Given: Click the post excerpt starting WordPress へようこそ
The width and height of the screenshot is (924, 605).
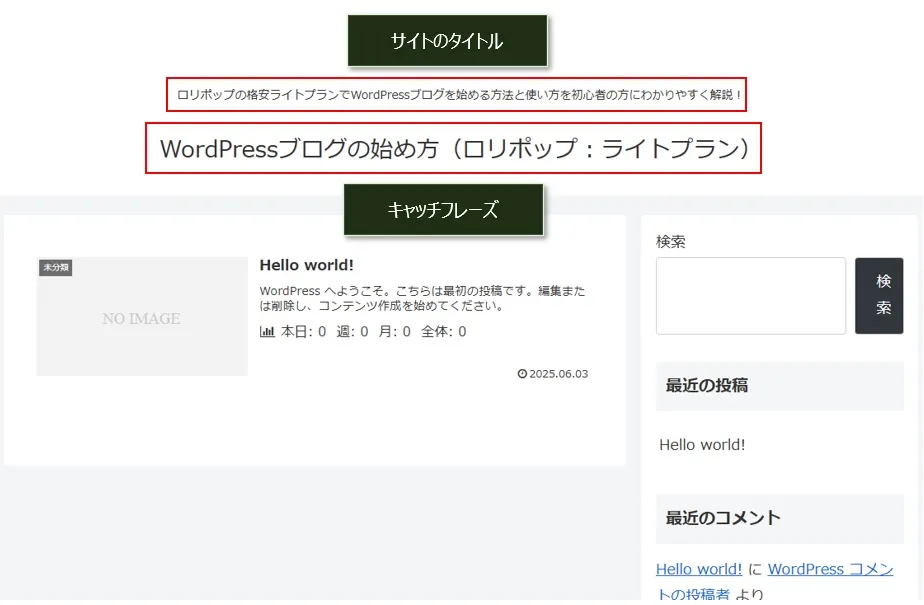Looking at the screenshot, I should 421,298.
